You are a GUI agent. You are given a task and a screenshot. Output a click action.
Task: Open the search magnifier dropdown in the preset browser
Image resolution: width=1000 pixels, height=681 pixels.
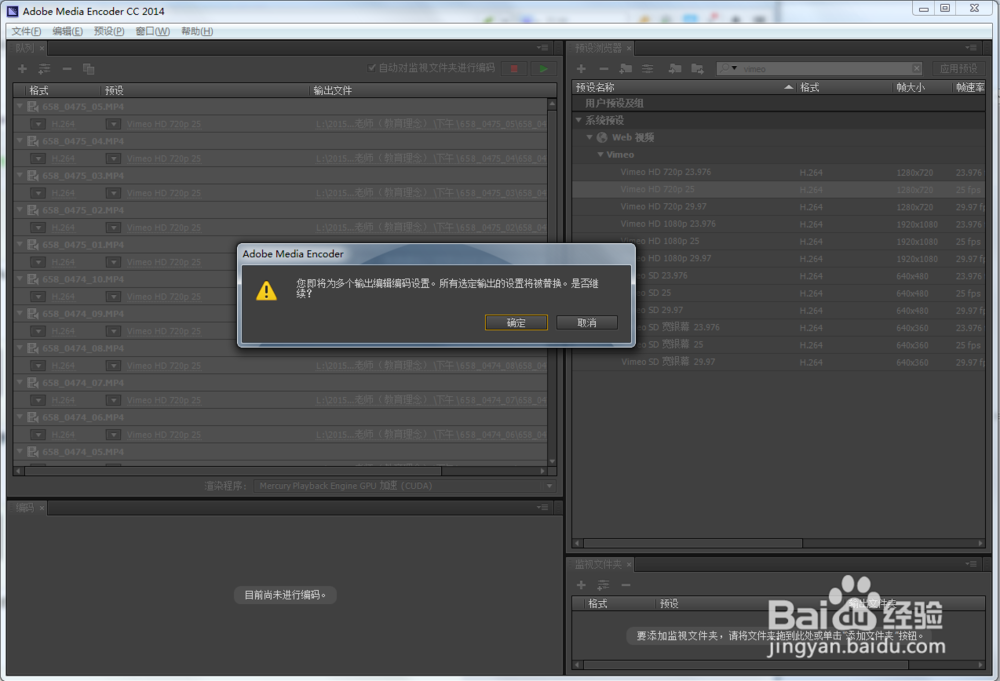coord(728,68)
